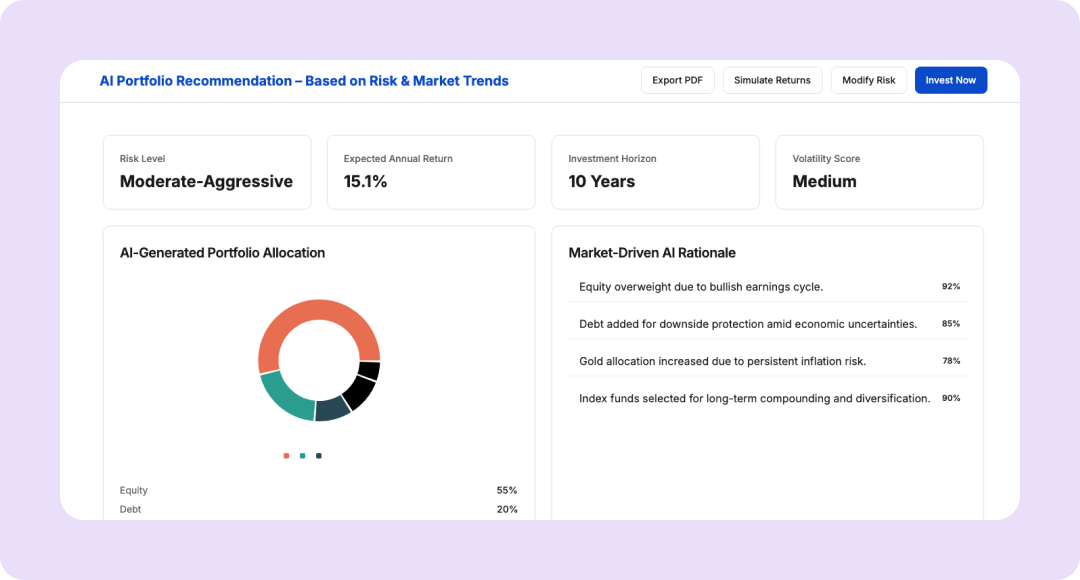Click the index funds rationale row
The width and height of the screenshot is (1080, 580).
768,398
